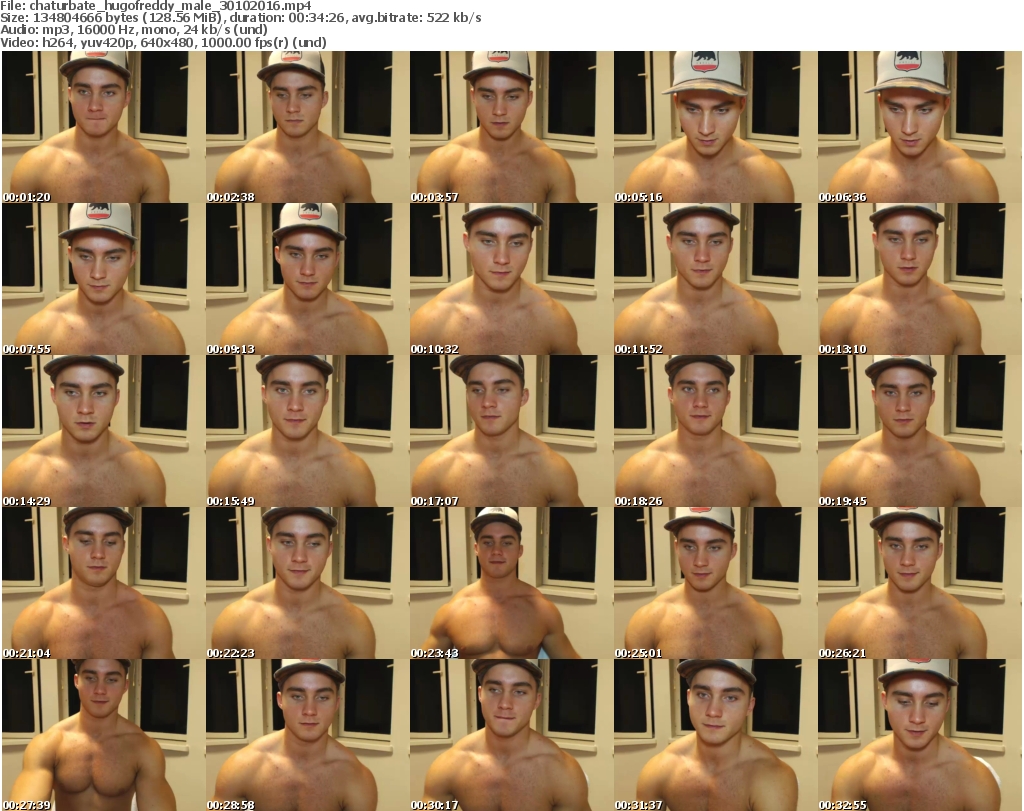Select the frame at 00:02:38
The image size is (1024, 811).
tap(307, 127)
